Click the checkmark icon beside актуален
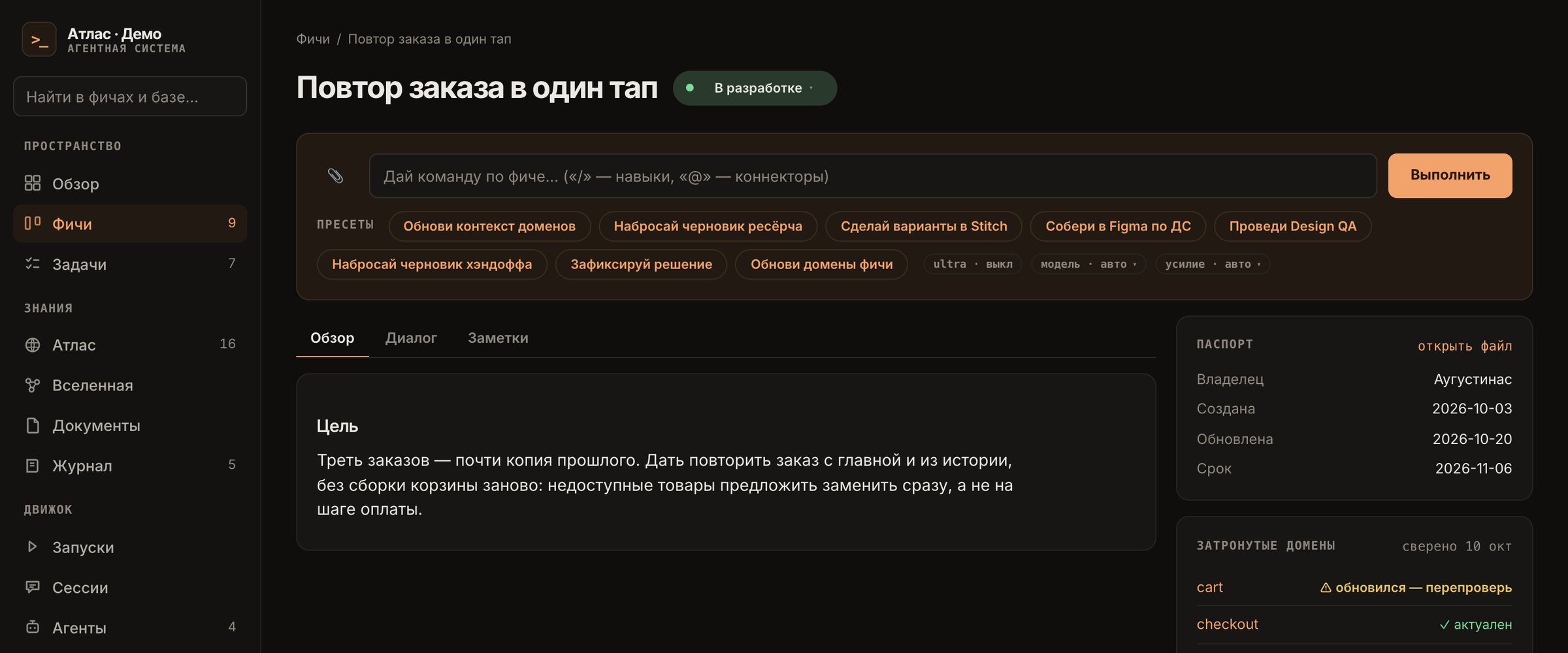The image size is (1568, 653). pyautogui.click(x=1445, y=625)
